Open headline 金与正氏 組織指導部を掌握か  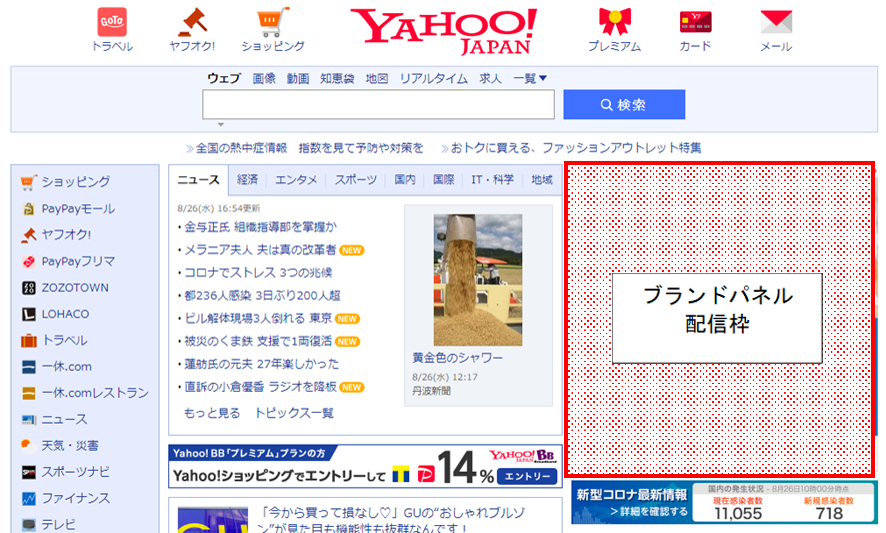click(x=260, y=227)
